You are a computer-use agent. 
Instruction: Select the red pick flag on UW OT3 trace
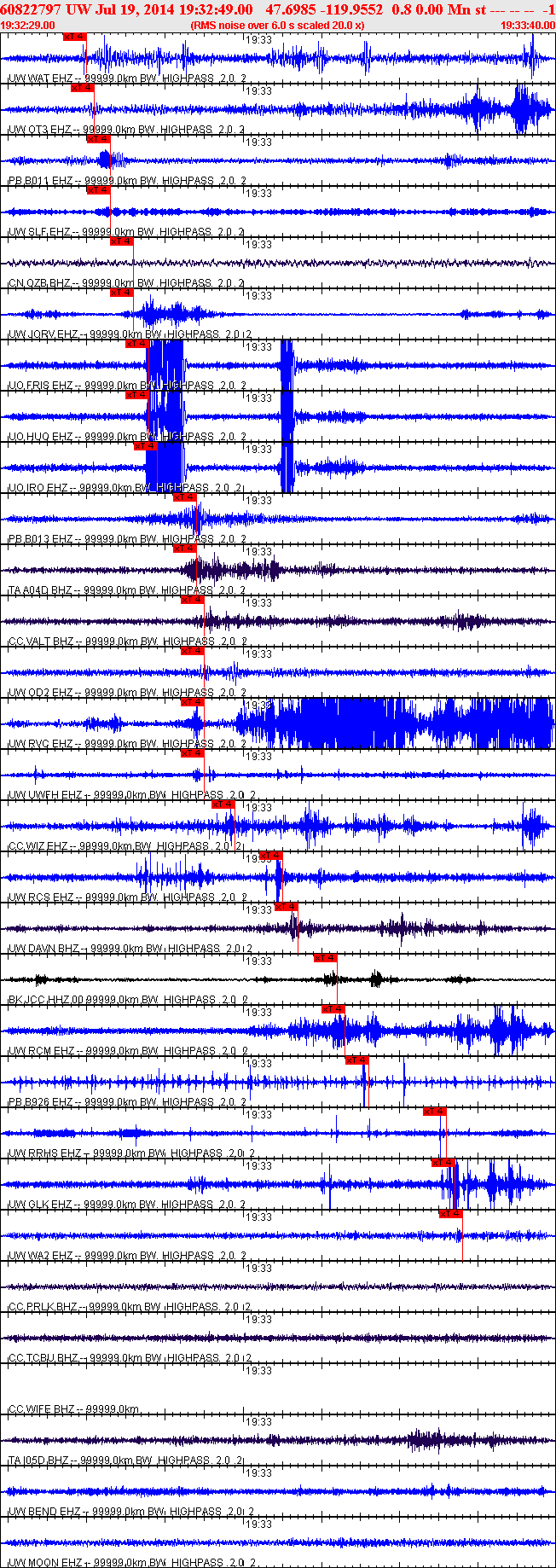click(83, 88)
